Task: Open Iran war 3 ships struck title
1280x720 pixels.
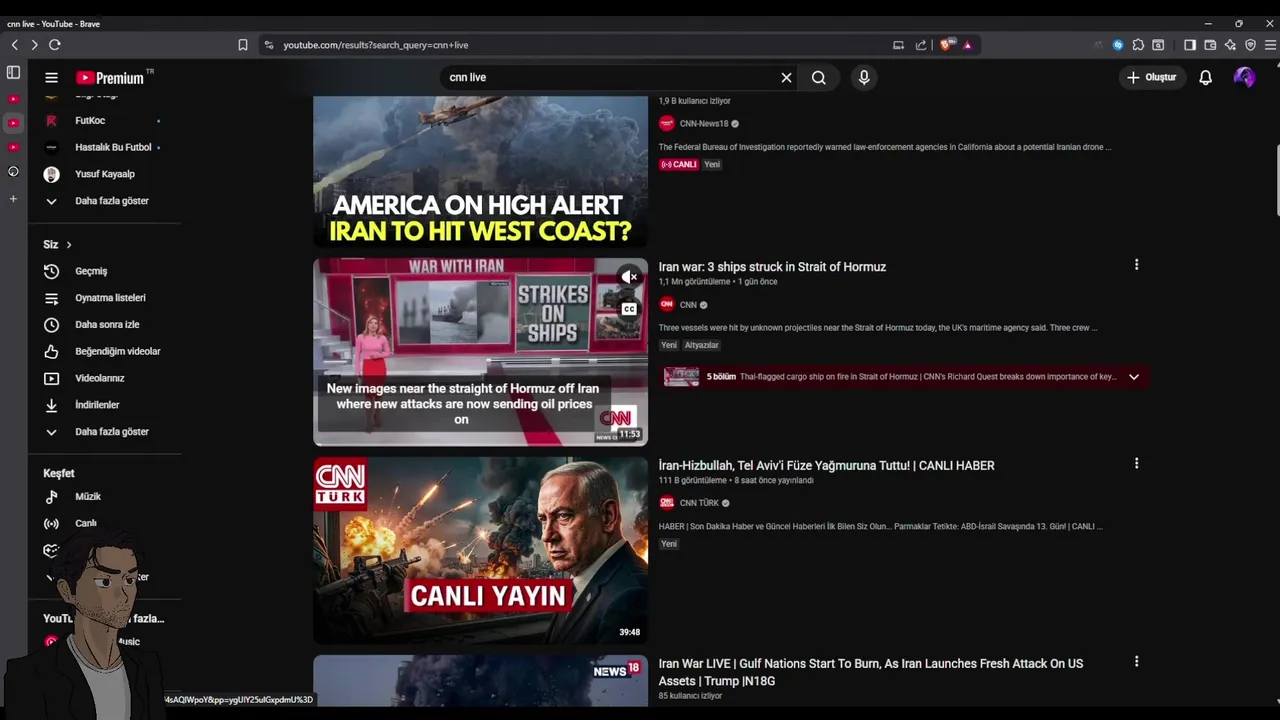Action: point(772,267)
